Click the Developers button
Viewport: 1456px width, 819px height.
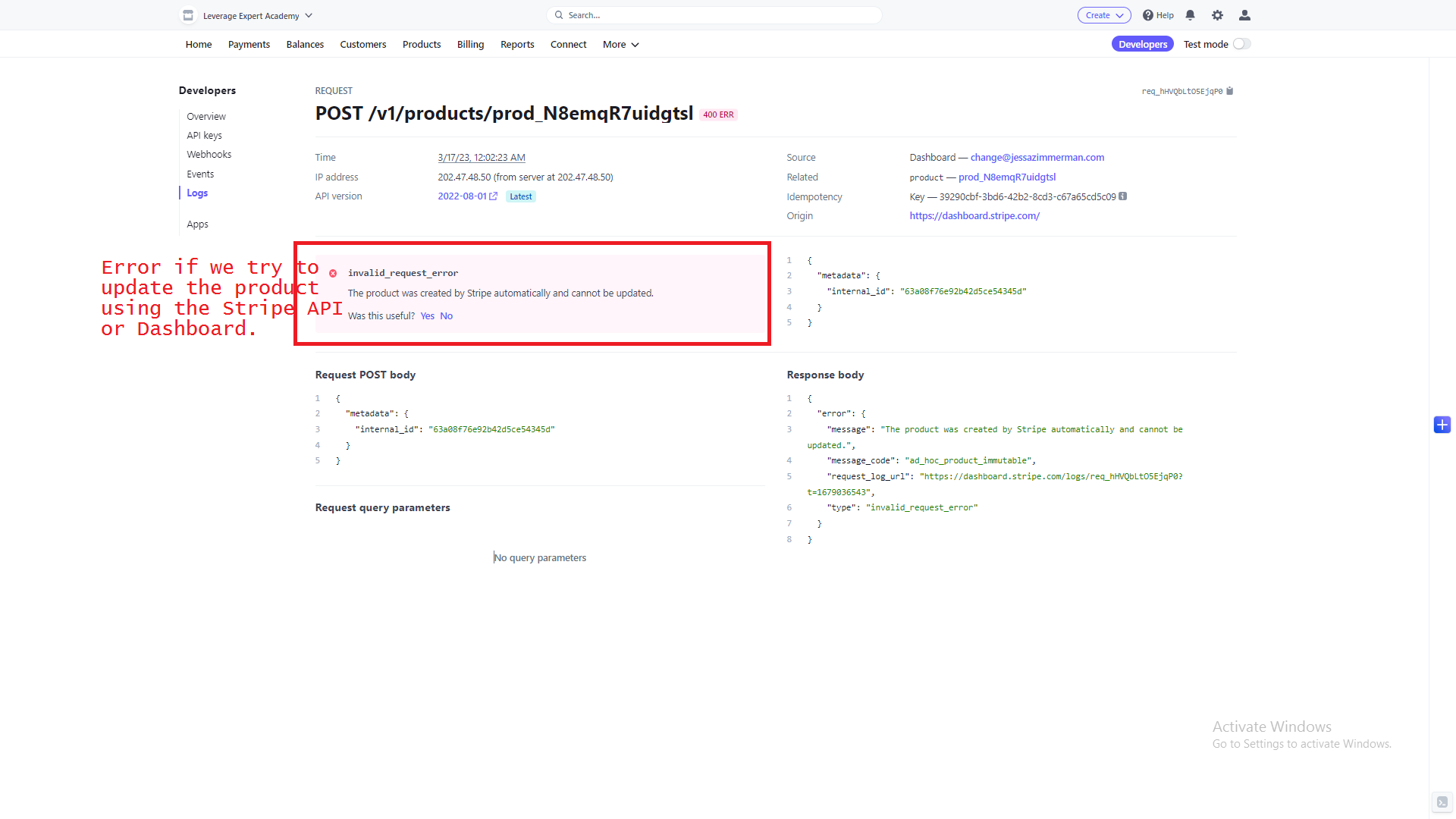click(1142, 44)
